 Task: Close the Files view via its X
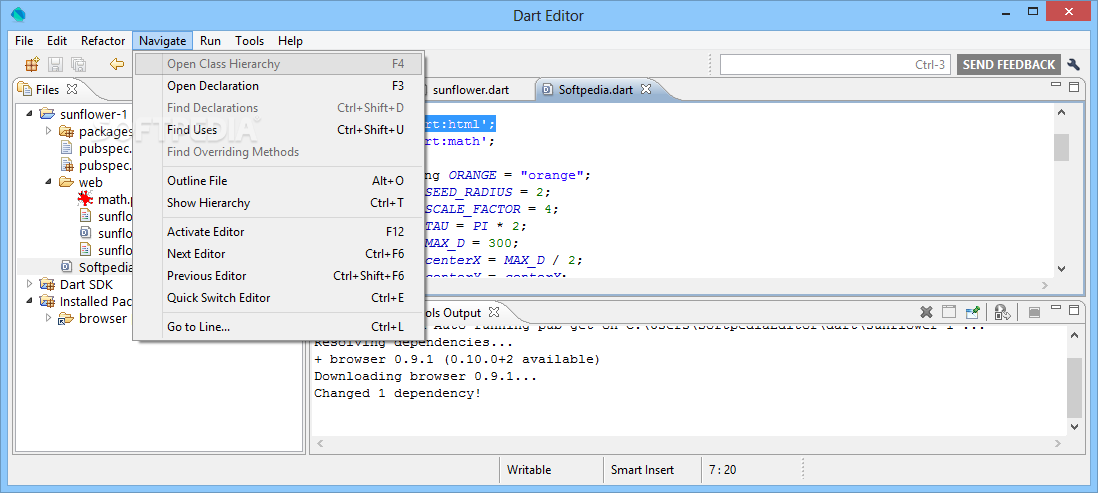coord(71,89)
